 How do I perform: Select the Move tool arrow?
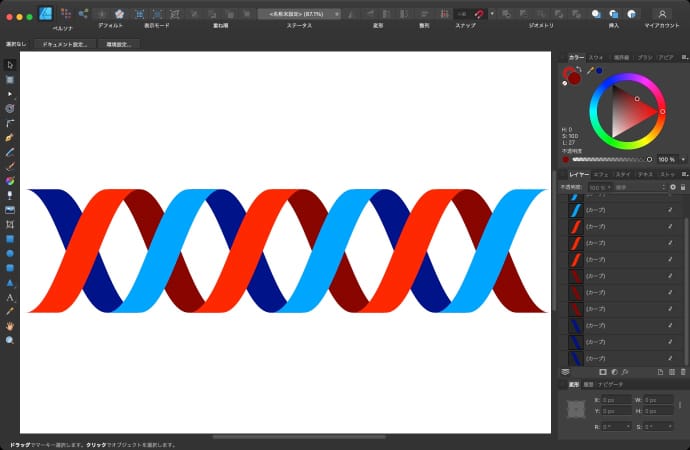click(10, 64)
